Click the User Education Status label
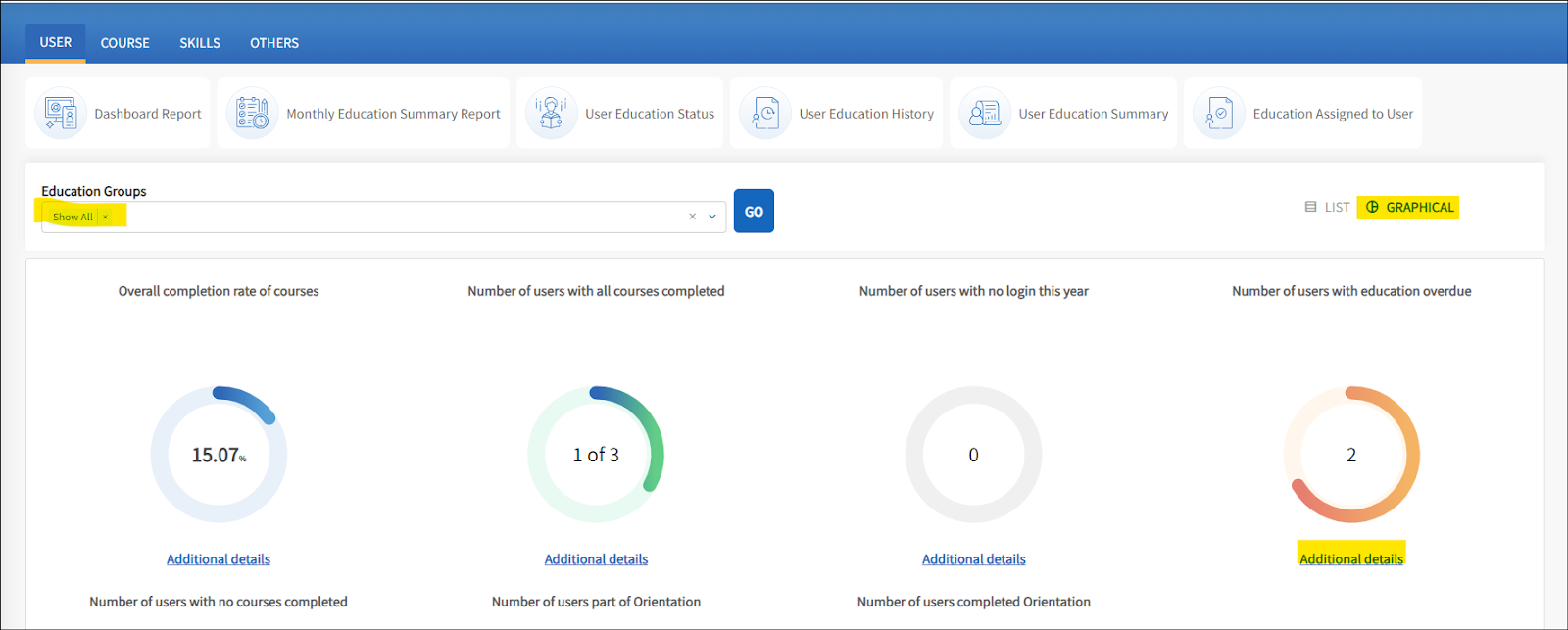The width and height of the screenshot is (1568, 630). pyautogui.click(x=650, y=114)
